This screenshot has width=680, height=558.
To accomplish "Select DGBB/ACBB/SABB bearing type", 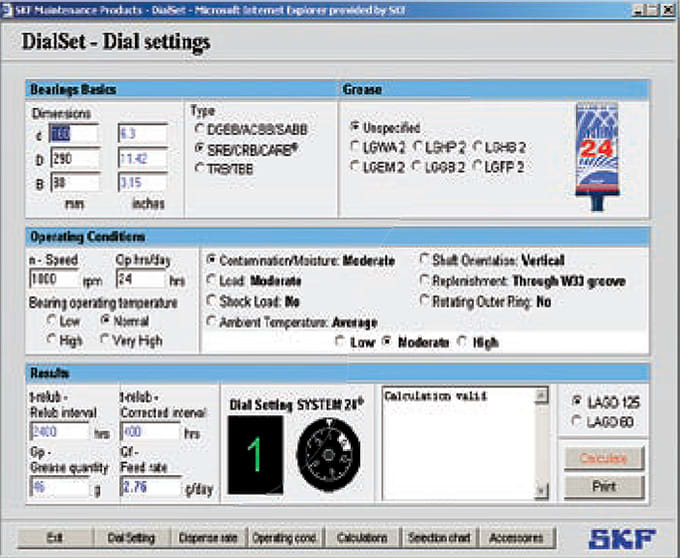I will (200, 129).
